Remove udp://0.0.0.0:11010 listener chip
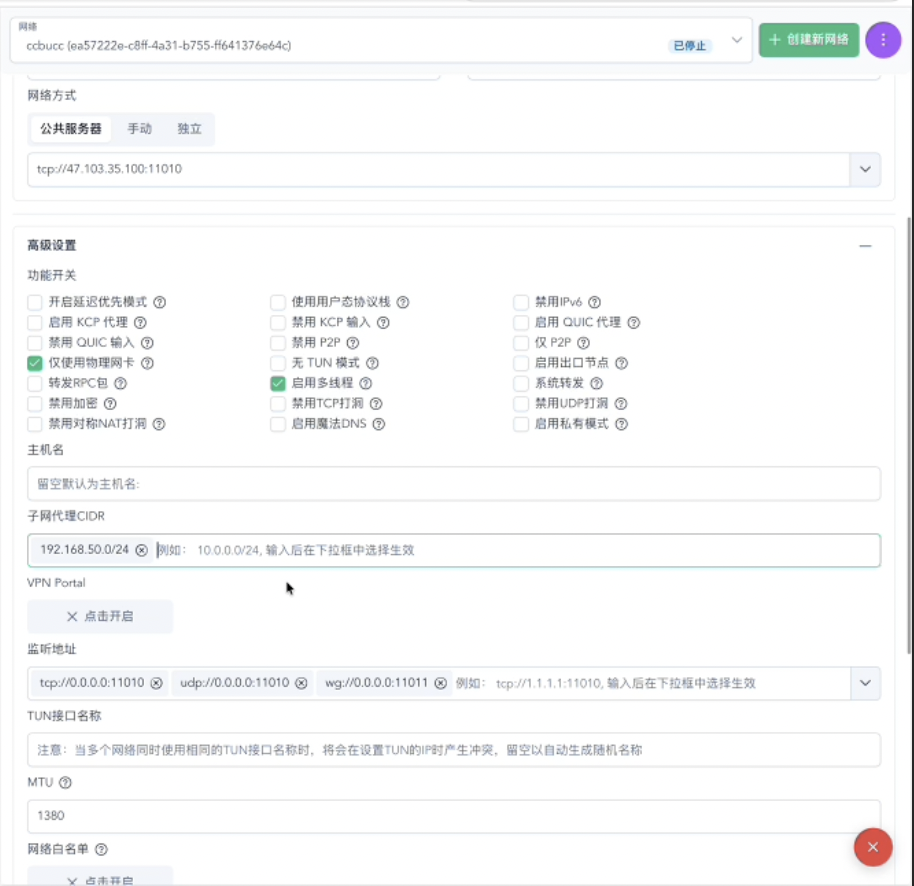 301,683
